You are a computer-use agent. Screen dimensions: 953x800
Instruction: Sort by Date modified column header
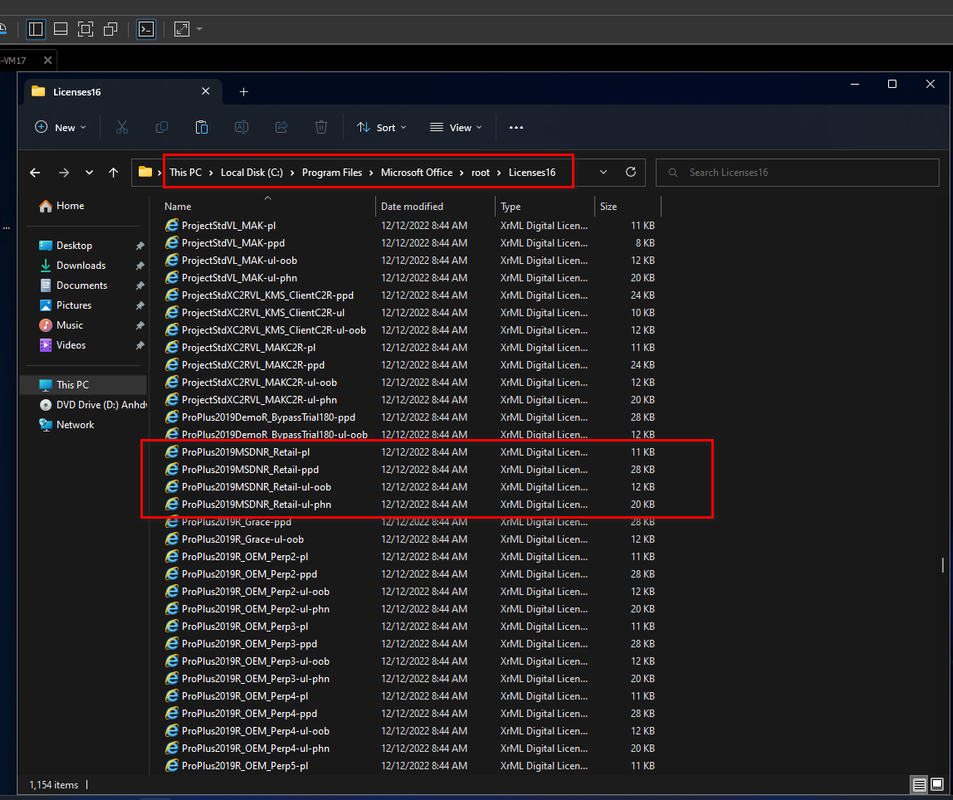pos(436,207)
